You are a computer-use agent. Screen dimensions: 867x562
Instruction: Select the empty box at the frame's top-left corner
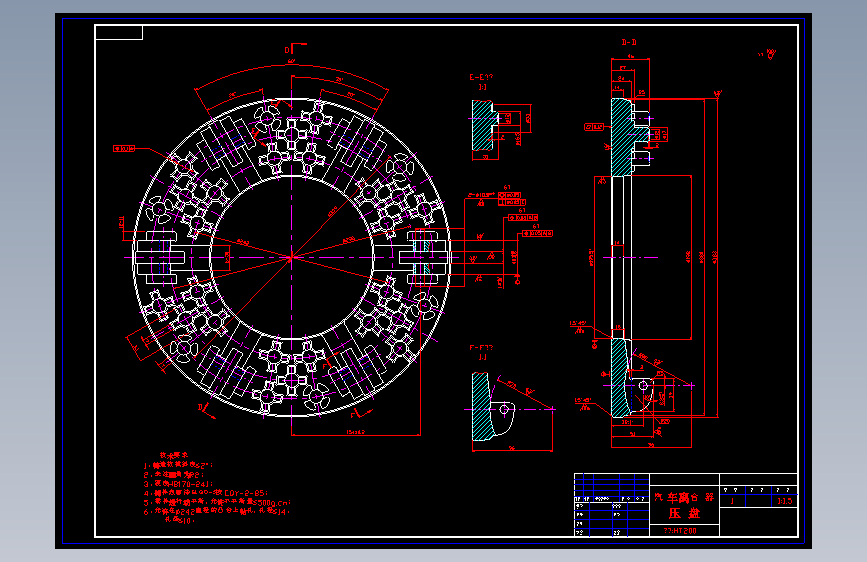point(119,33)
